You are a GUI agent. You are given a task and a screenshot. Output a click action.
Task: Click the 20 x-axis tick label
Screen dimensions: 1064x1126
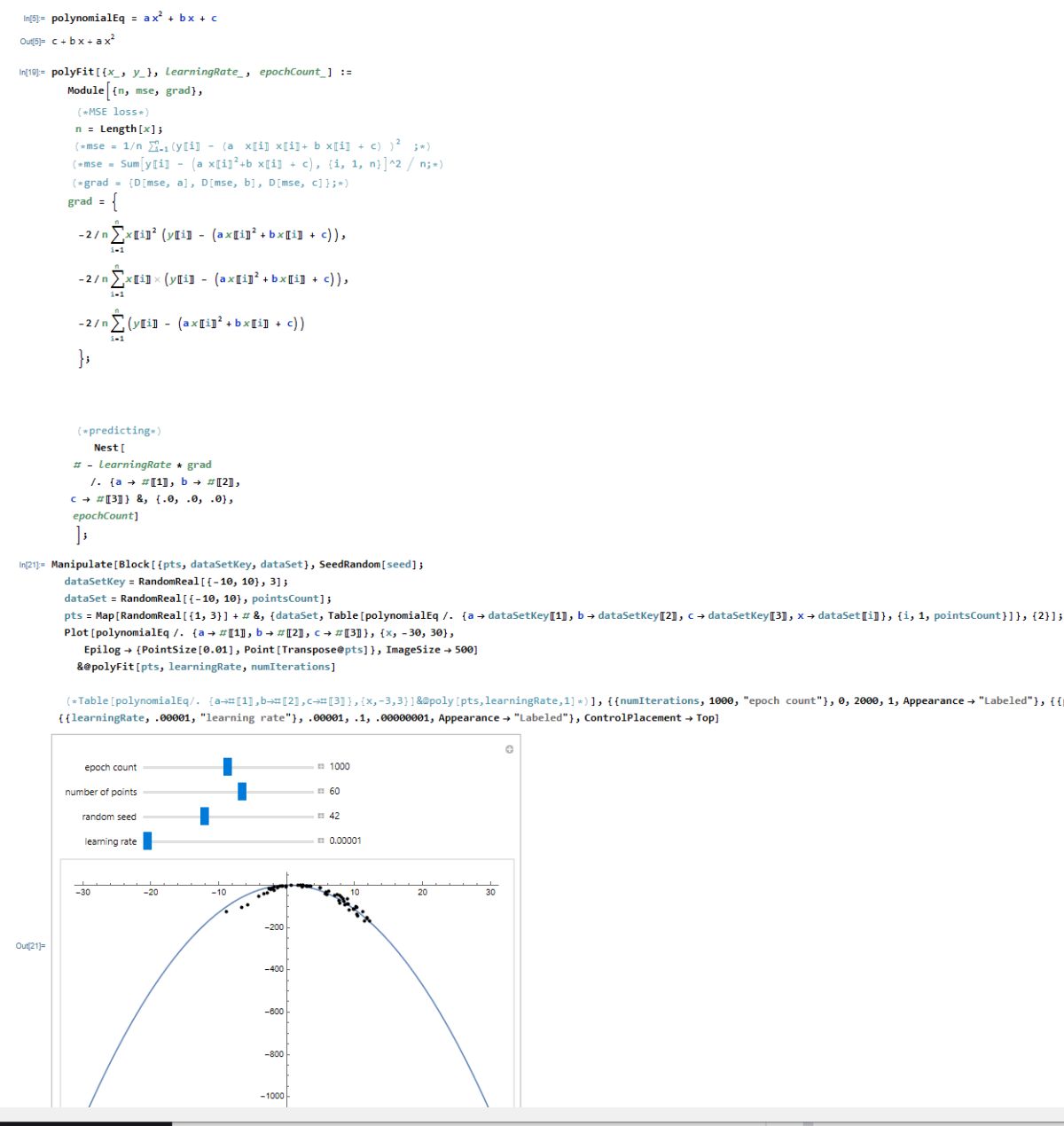click(422, 893)
